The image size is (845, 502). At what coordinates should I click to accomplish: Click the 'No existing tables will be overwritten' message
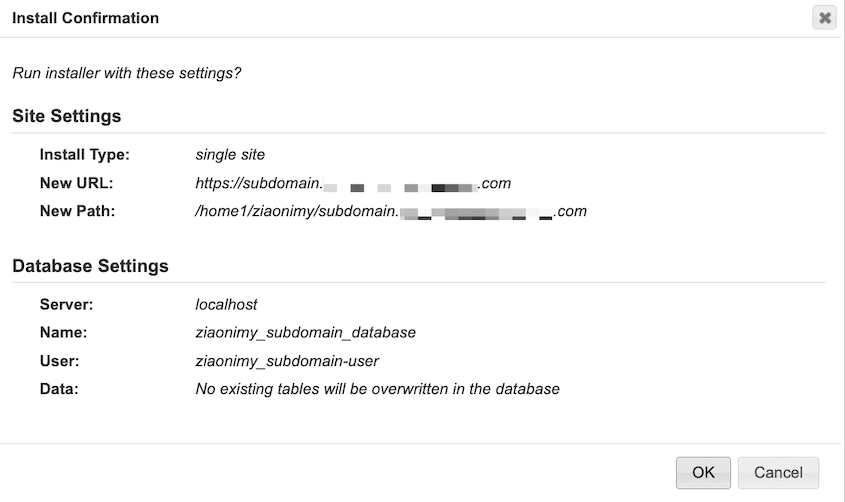pyautogui.click(x=377, y=388)
